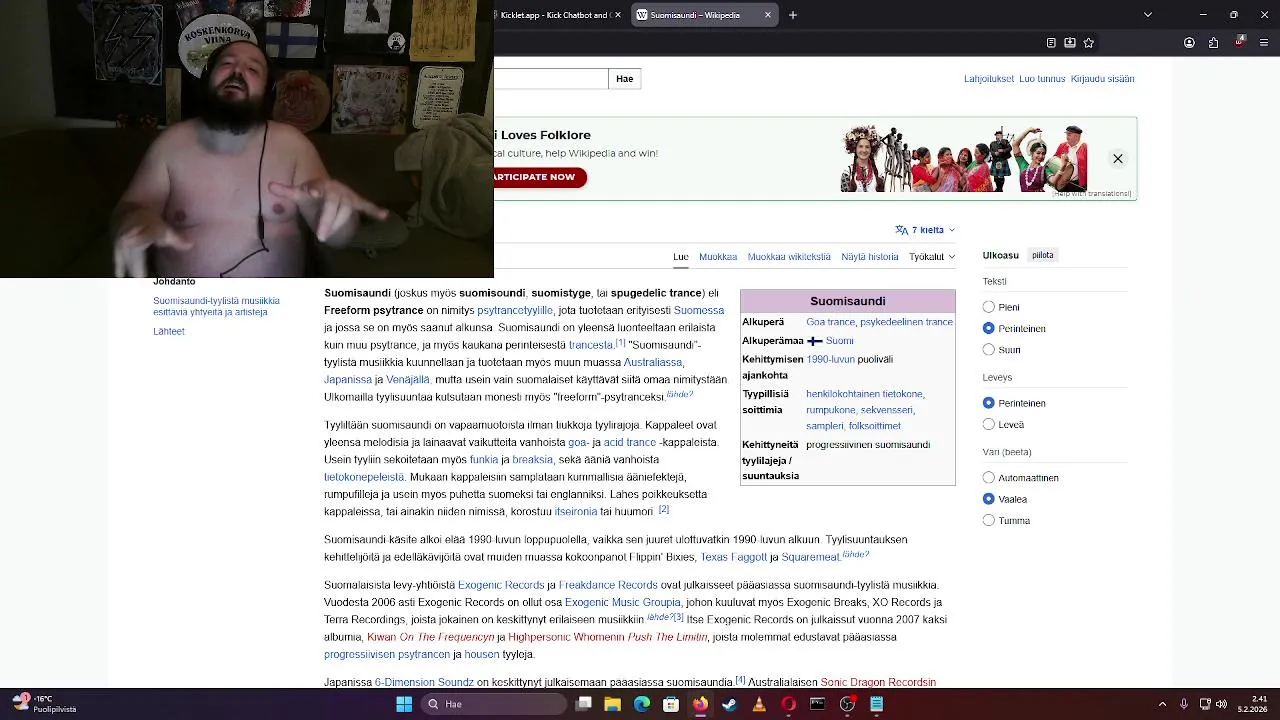Open the Exogenic Records link
The height and width of the screenshot is (720, 1280).
pyautogui.click(x=501, y=585)
